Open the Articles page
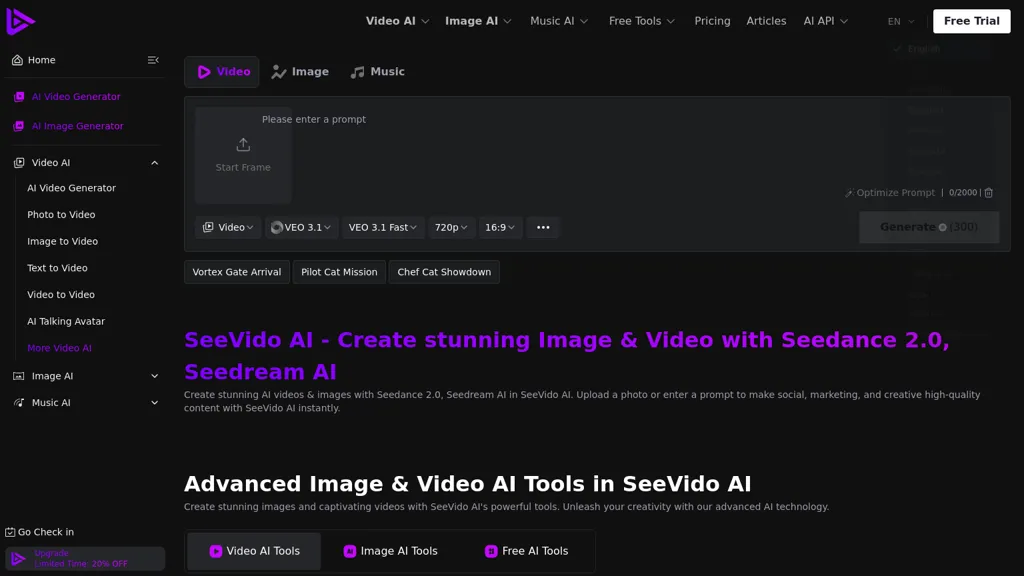Image resolution: width=1024 pixels, height=576 pixels. 766,21
